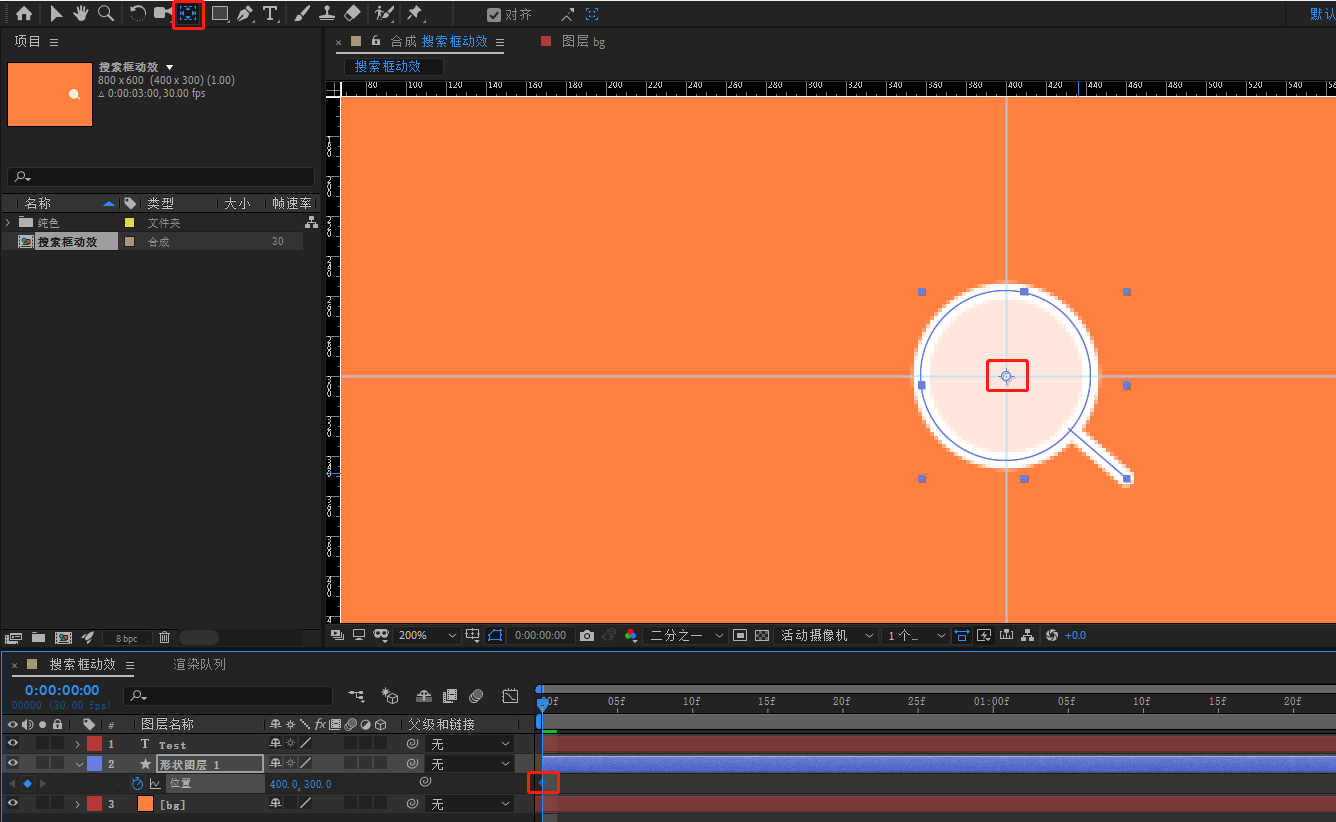Show channel and color management settings
The height and width of the screenshot is (822, 1336).
point(631,635)
